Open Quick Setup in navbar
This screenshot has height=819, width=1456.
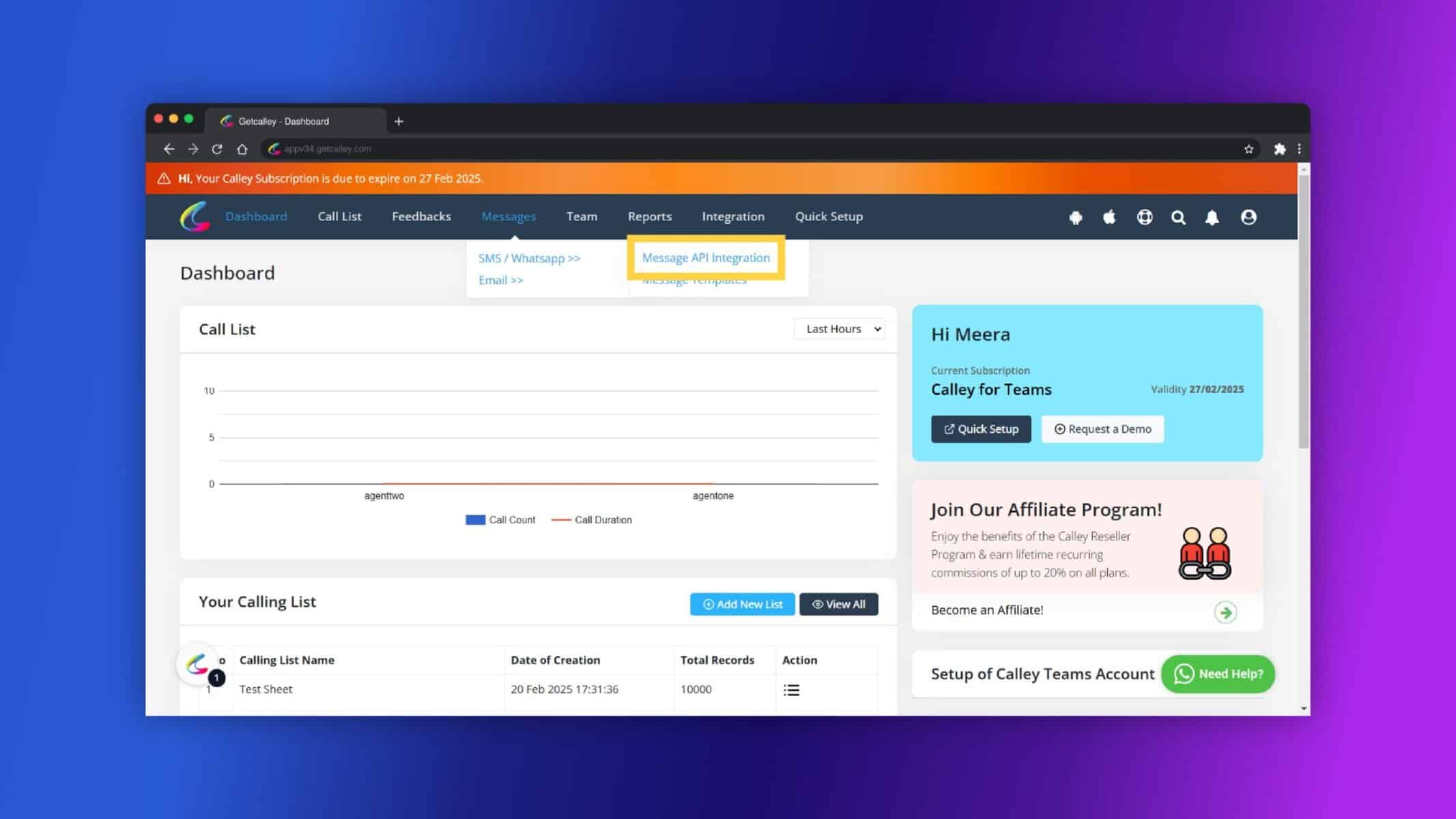pos(829,216)
